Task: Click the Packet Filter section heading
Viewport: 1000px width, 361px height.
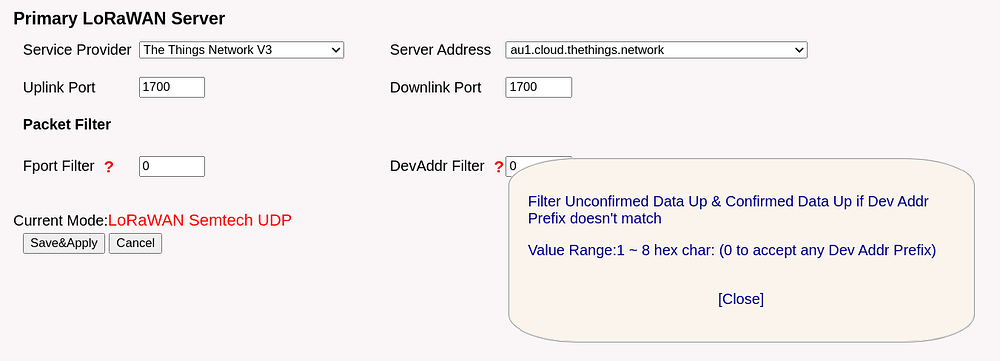Action: (x=67, y=124)
